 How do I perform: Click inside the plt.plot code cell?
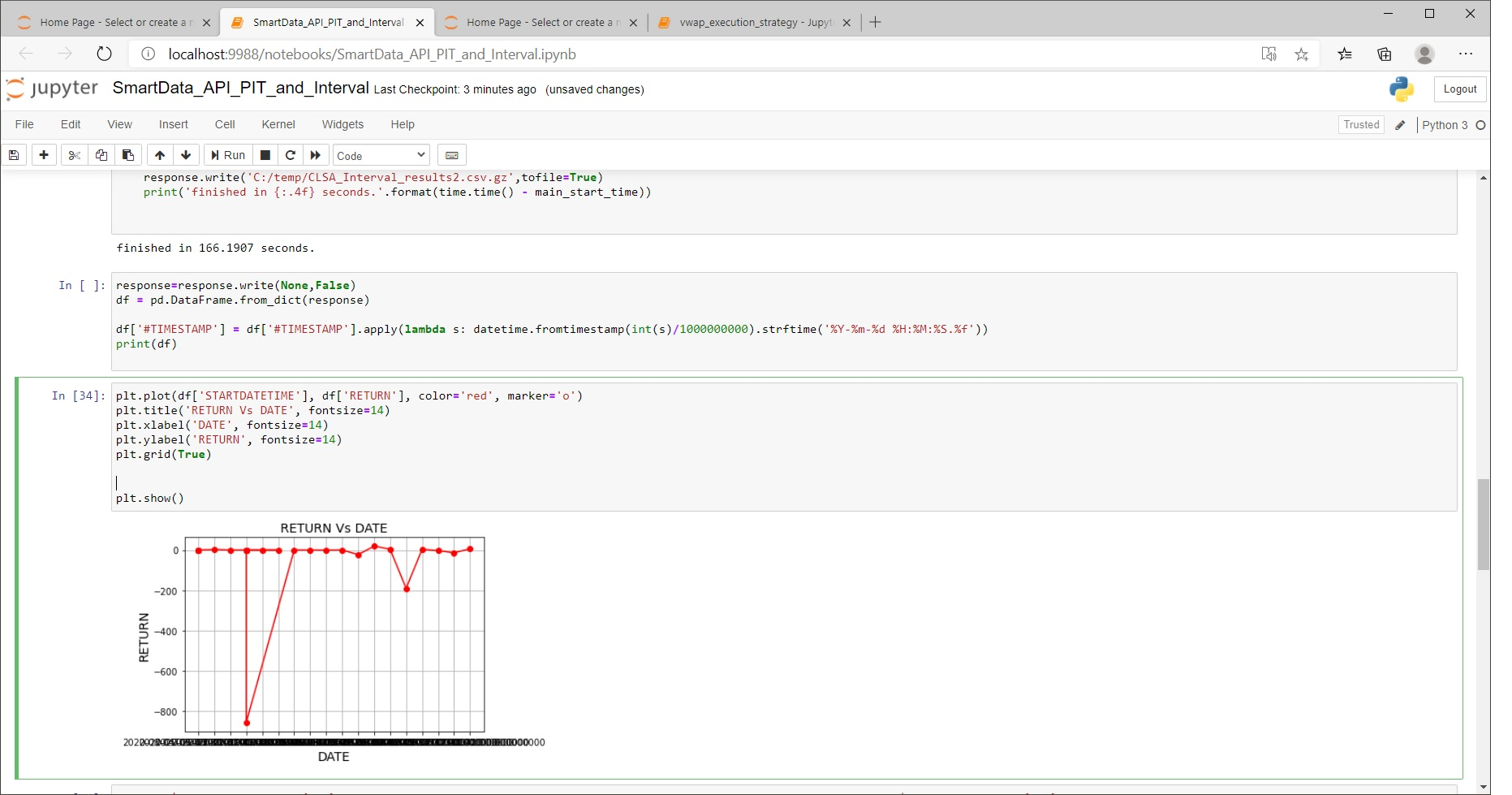784,447
